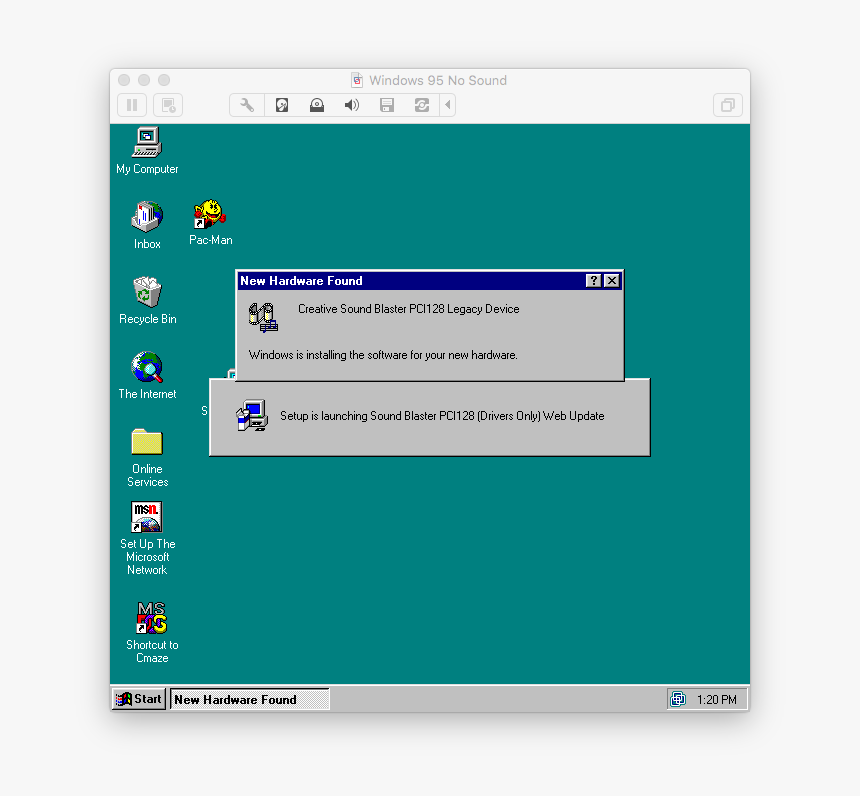Pause the Windows 95 virtual machine

131,105
